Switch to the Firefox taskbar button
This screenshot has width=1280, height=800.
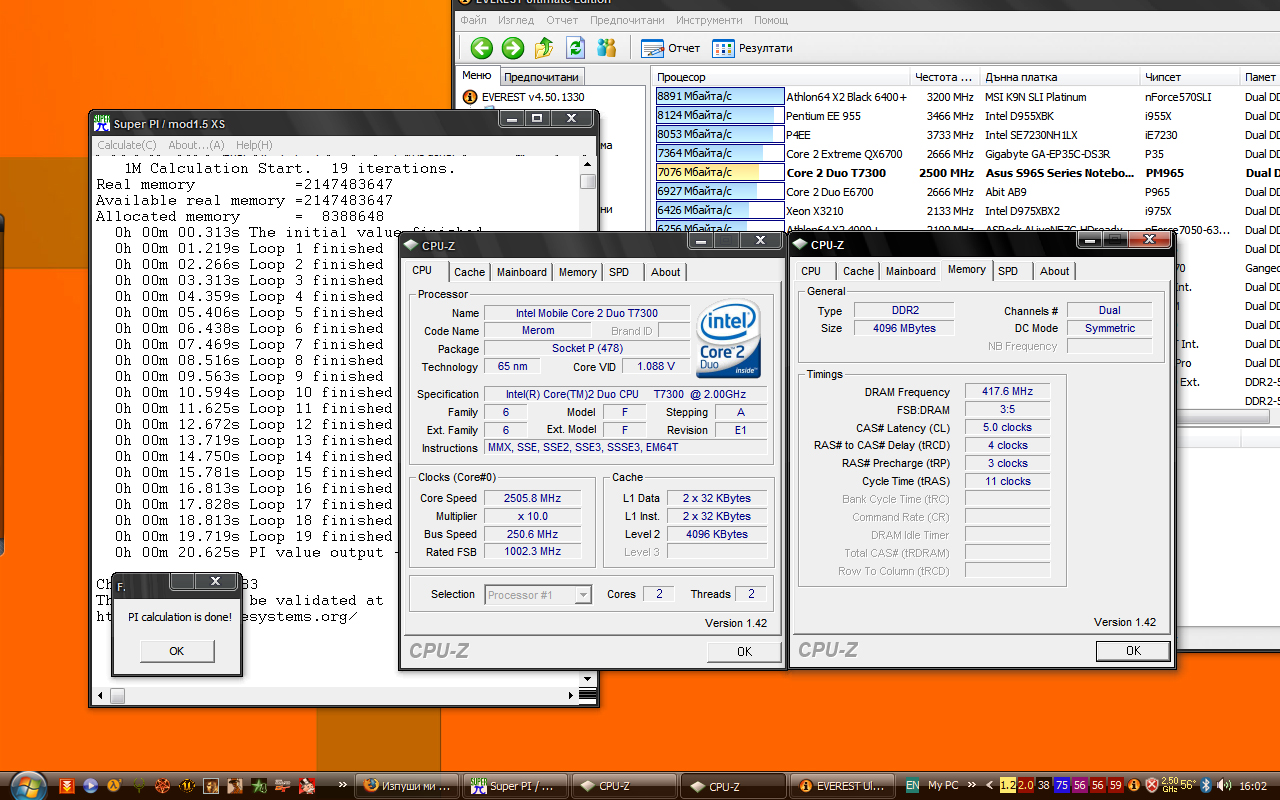(x=408, y=786)
